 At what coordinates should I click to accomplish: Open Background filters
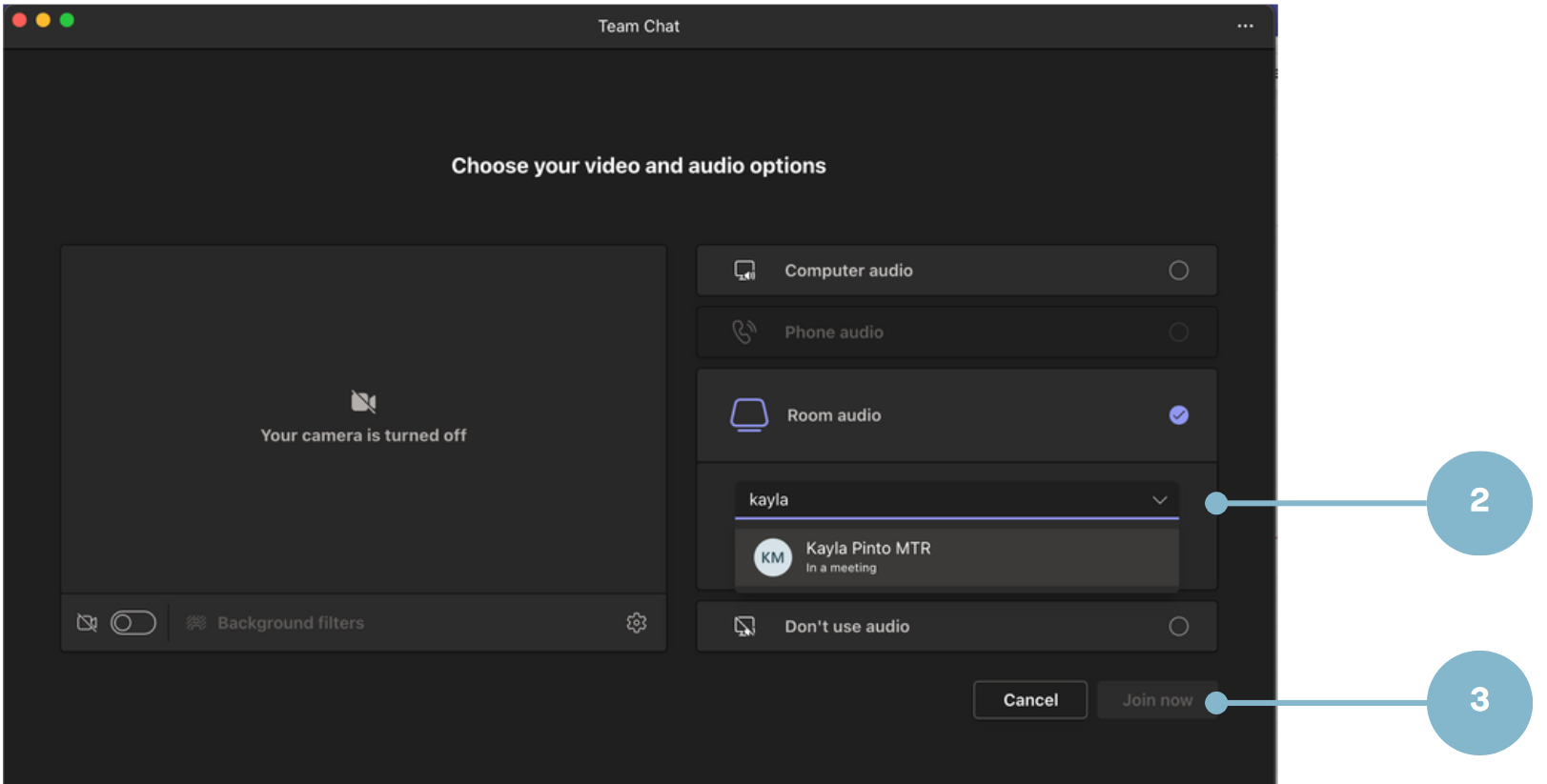(275, 623)
